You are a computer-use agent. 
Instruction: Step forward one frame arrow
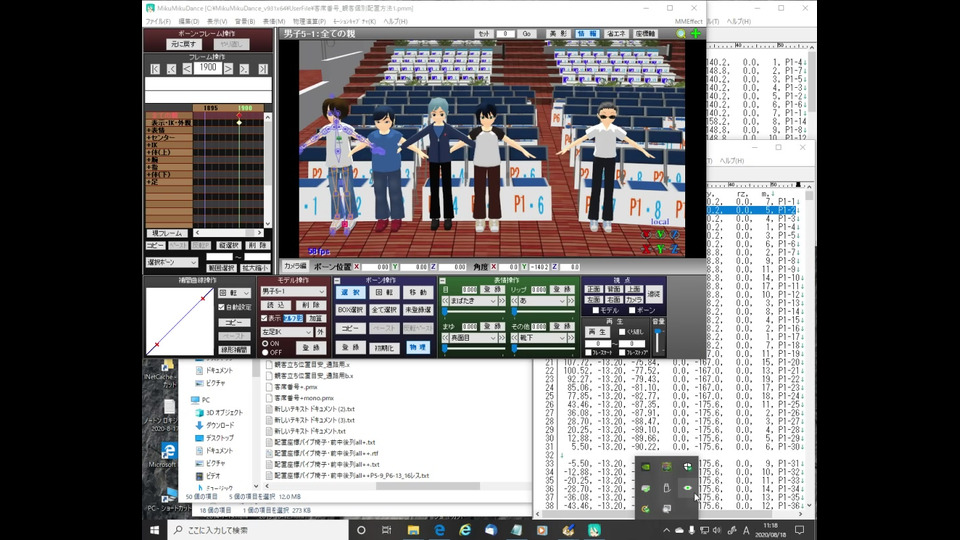pos(228,69)
